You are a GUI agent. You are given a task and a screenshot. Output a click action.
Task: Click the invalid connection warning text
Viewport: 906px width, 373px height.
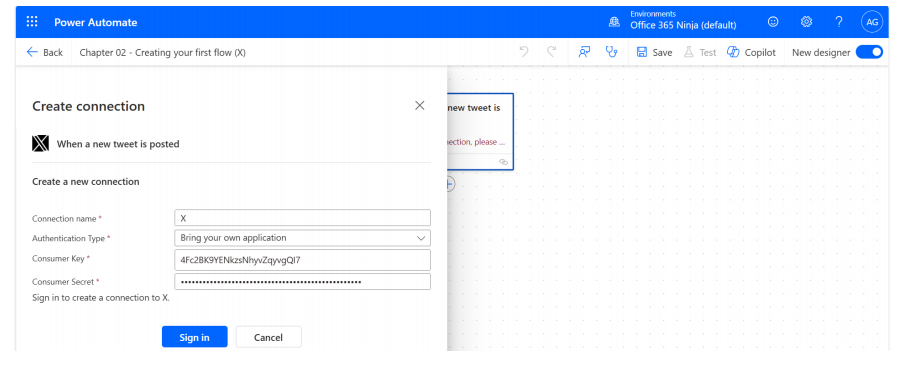click(x=477, y=142)
